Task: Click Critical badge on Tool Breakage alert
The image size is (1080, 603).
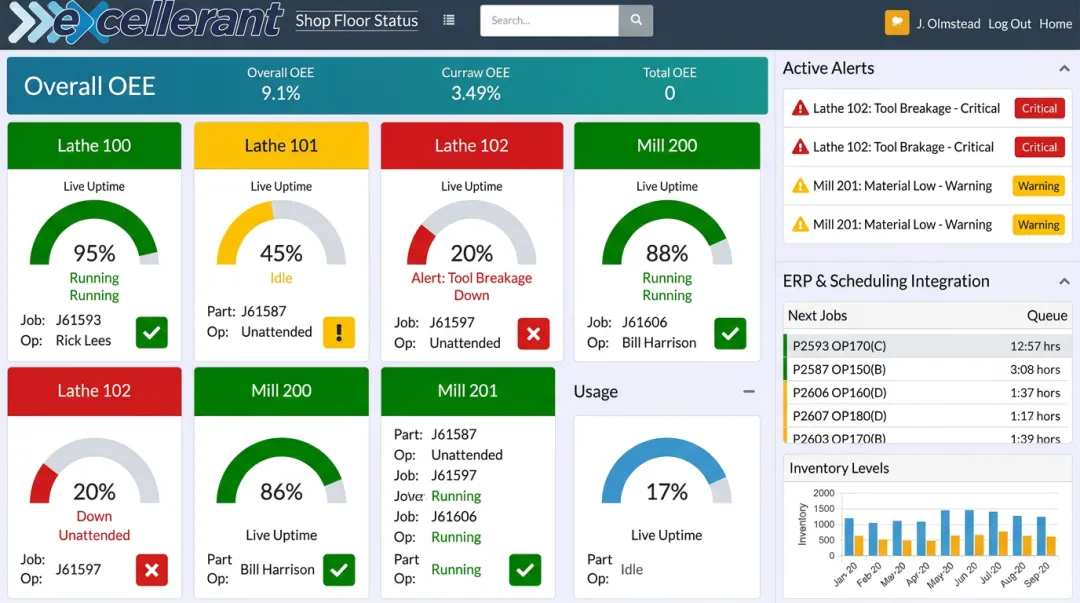Action: click(1039, 108)
